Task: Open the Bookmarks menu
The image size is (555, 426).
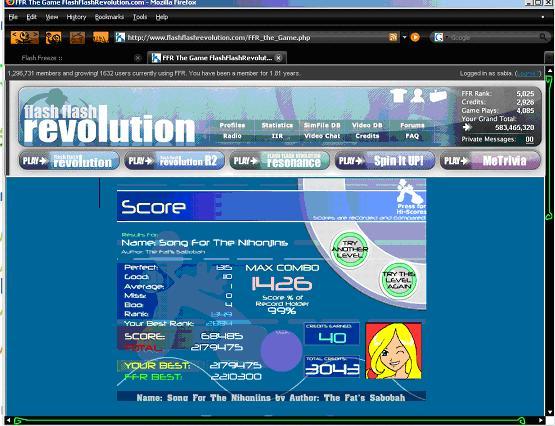Action: click(x=109, y=17)
